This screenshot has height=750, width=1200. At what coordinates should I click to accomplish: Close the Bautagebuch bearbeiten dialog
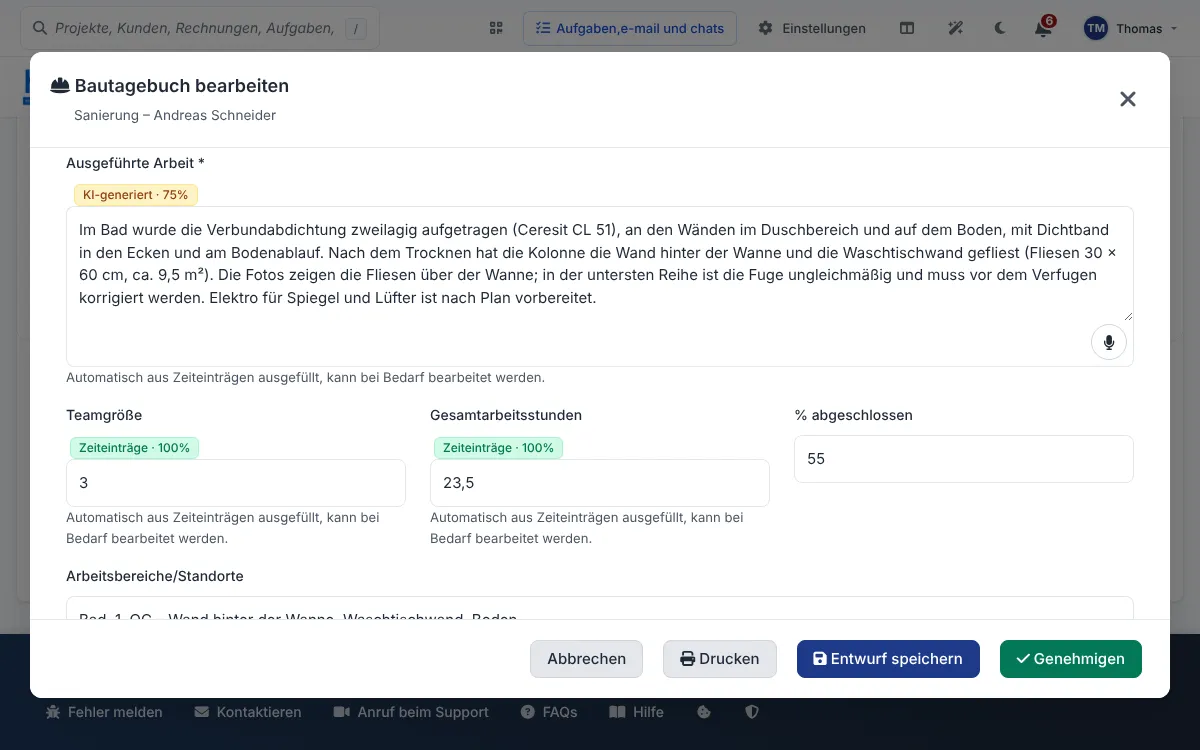tap(1128, 99)
